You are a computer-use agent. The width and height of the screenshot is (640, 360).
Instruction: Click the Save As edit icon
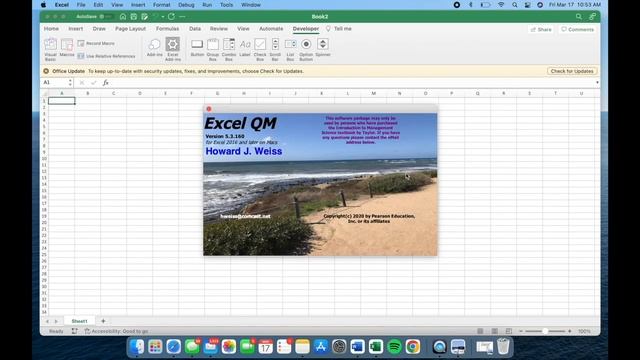pyautogui.click(x=144, y=16)
